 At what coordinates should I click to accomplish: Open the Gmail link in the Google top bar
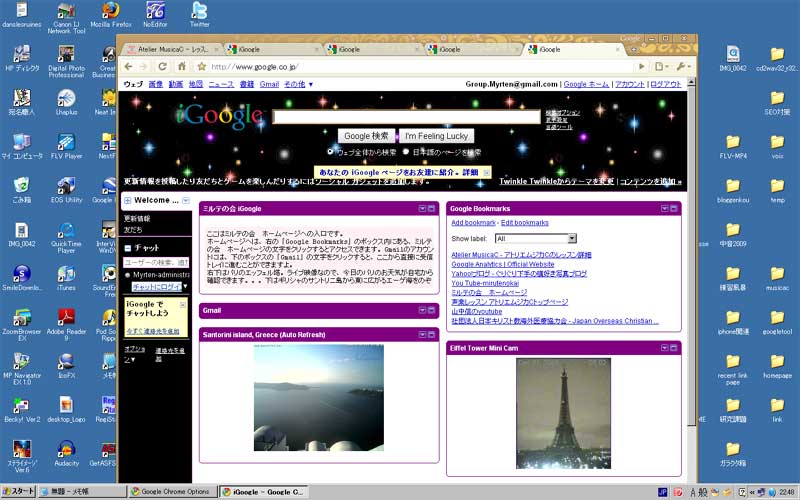pos(269,84)
